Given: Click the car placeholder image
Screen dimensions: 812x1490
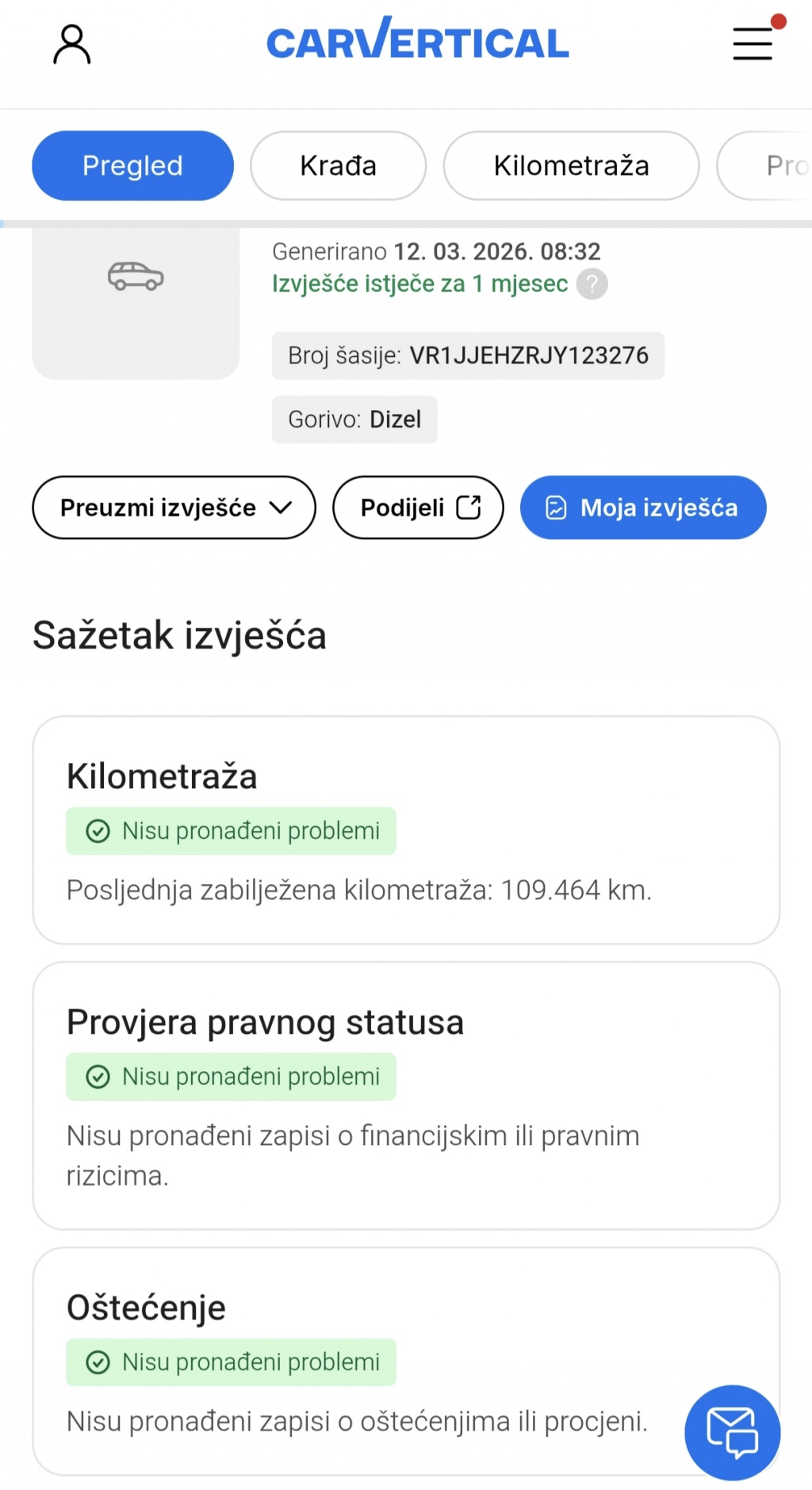Looking at the screenshot, I should point(136,277).
